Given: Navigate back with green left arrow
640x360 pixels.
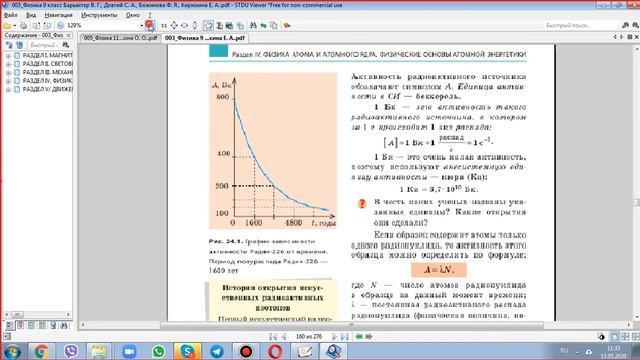Looking at the screenshot, I should click(x=359, y=337).
